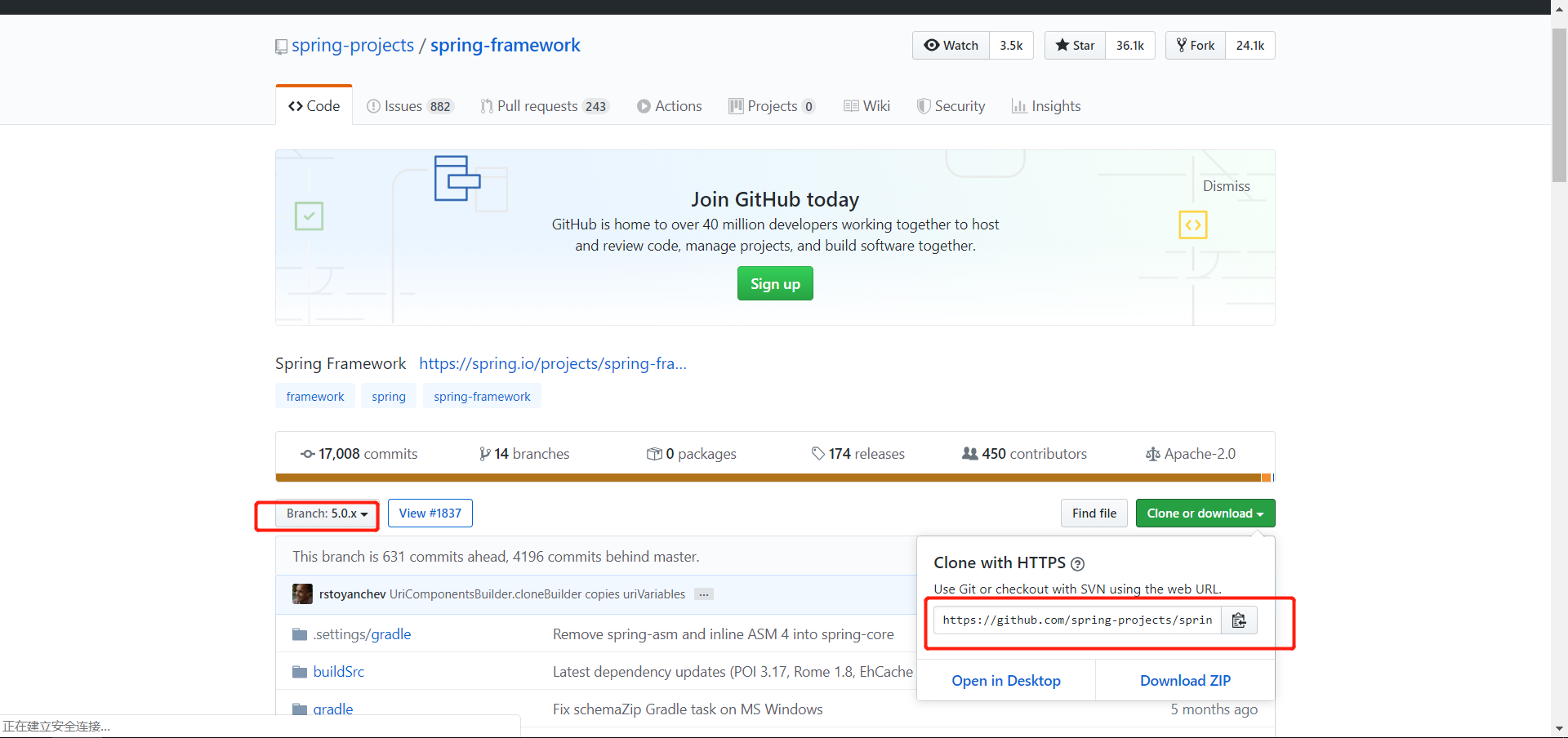
Task: Open the Pull requests tab
Action: tap(545, 106)
